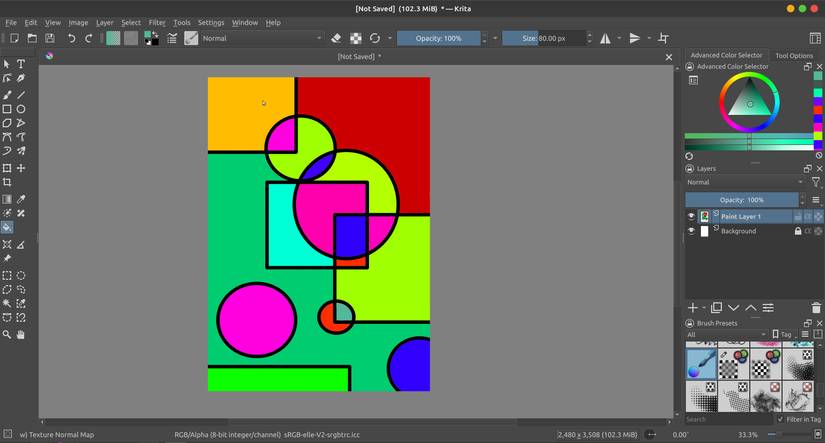Delete the layer with the trash icon
The image size is (825, 443).
point(817,308)
